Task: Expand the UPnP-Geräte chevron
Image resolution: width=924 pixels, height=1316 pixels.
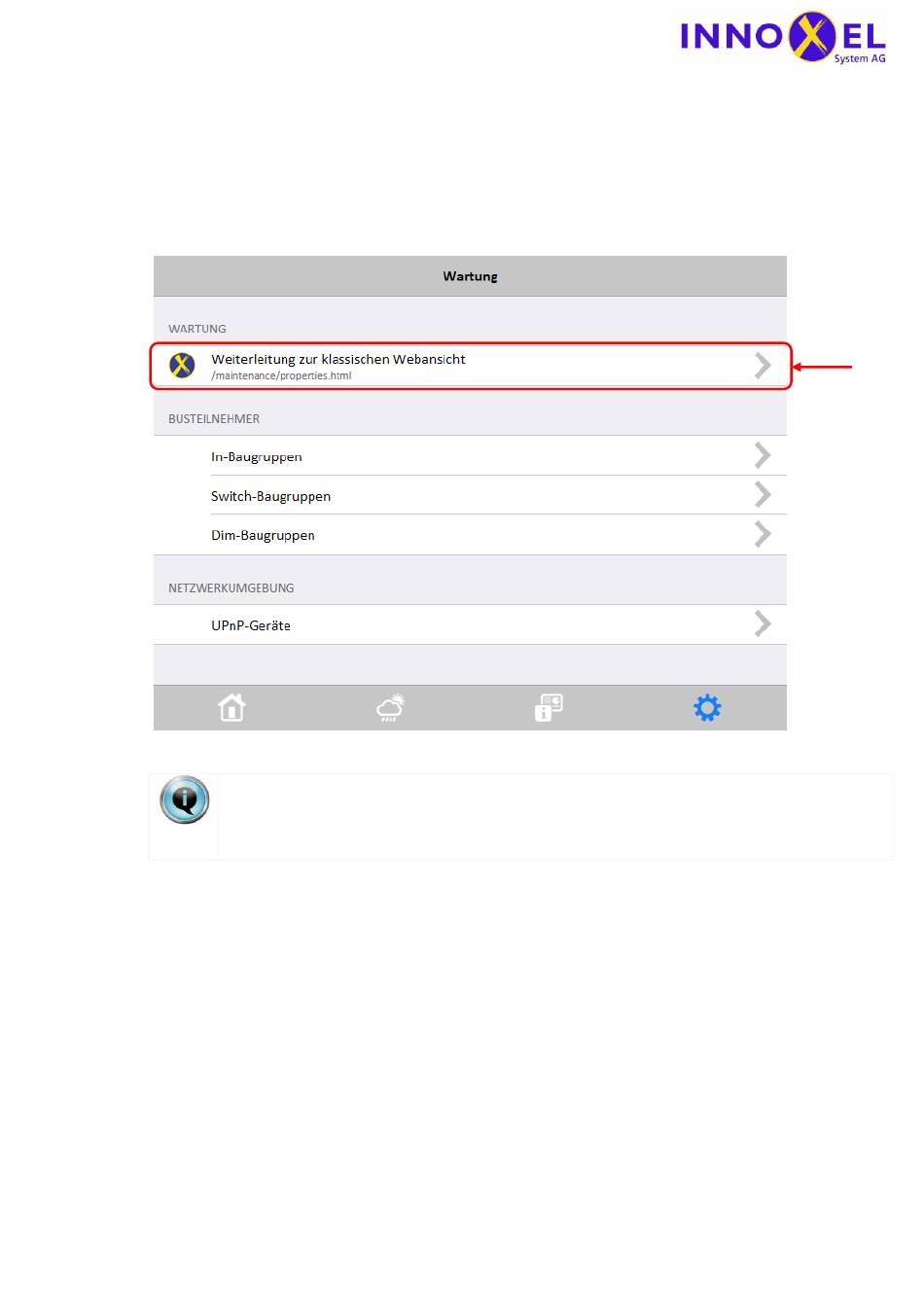Action: click(x=763, y=624)
